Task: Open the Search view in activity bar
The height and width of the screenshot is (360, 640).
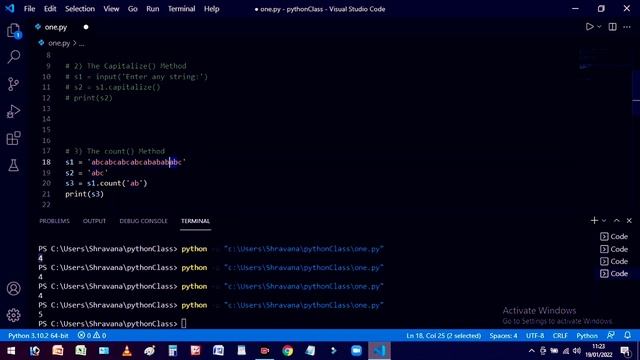Action: (13, 57)
